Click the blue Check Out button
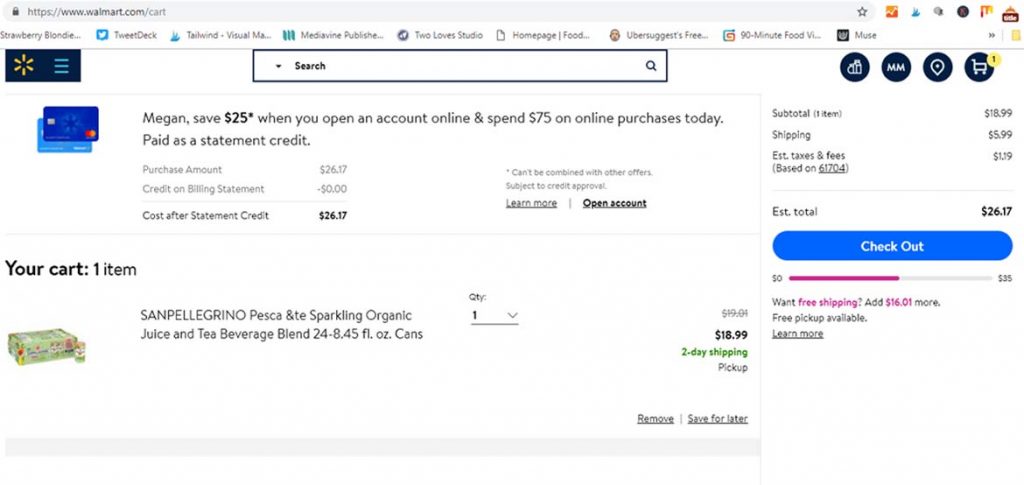The width and height of the screenshot is (1024, 485). 892,246
